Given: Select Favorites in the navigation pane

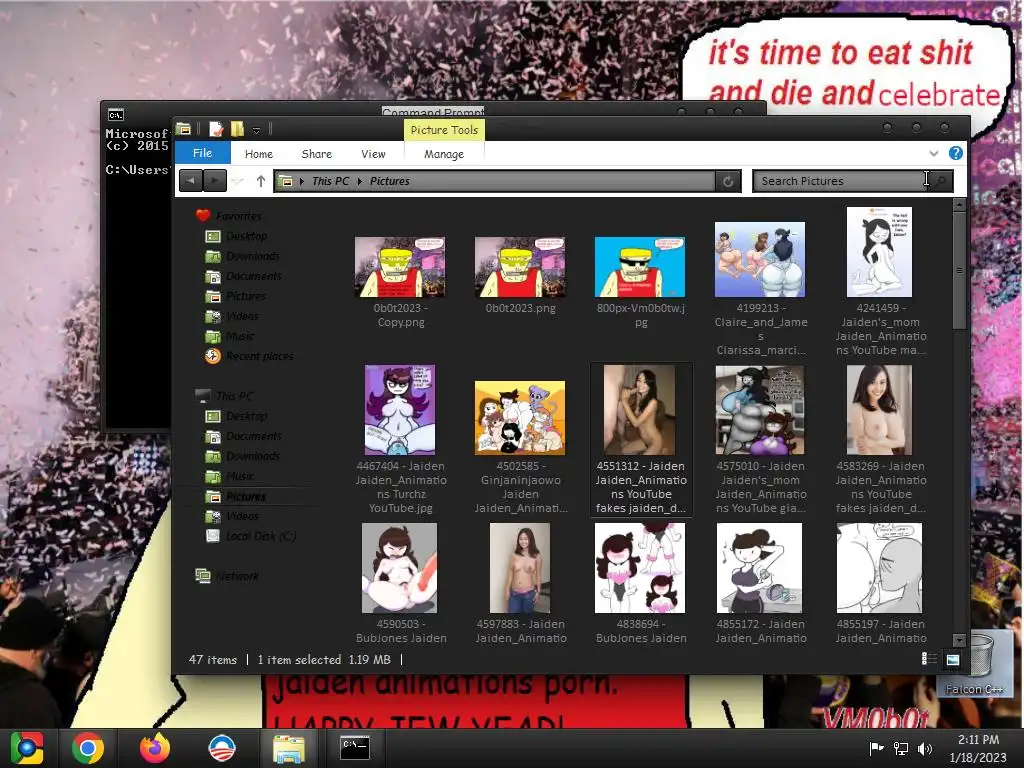Looking at the screenshot, I should (x=239, y=216).
